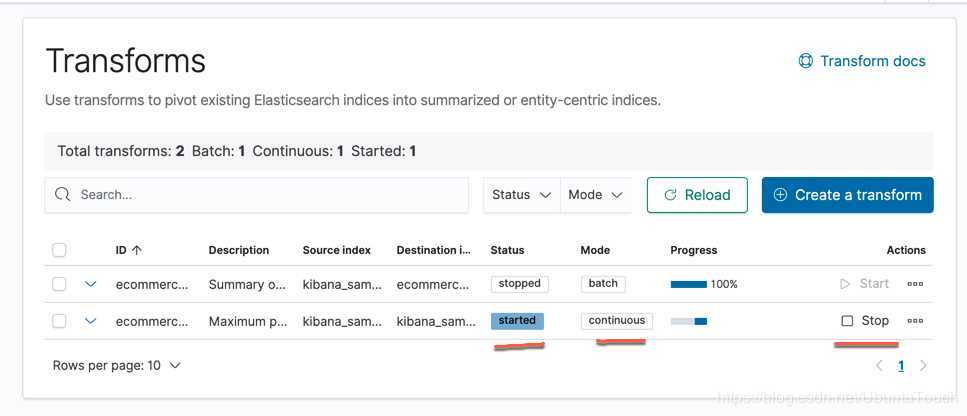The width and height of the screenshot is (967, 416).
Task: Click the next page arrow
Action: click(923, 366)
